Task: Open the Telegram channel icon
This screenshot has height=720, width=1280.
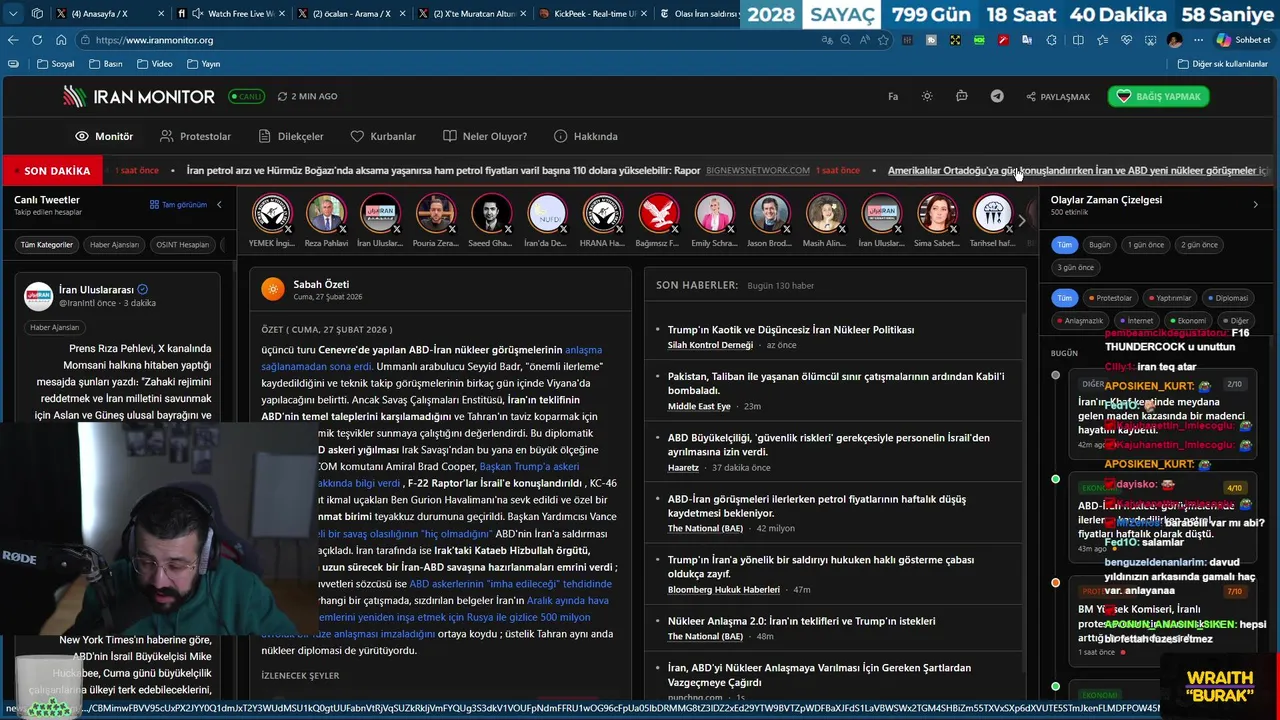Action: pyautogui.click(x=997, y=96)
